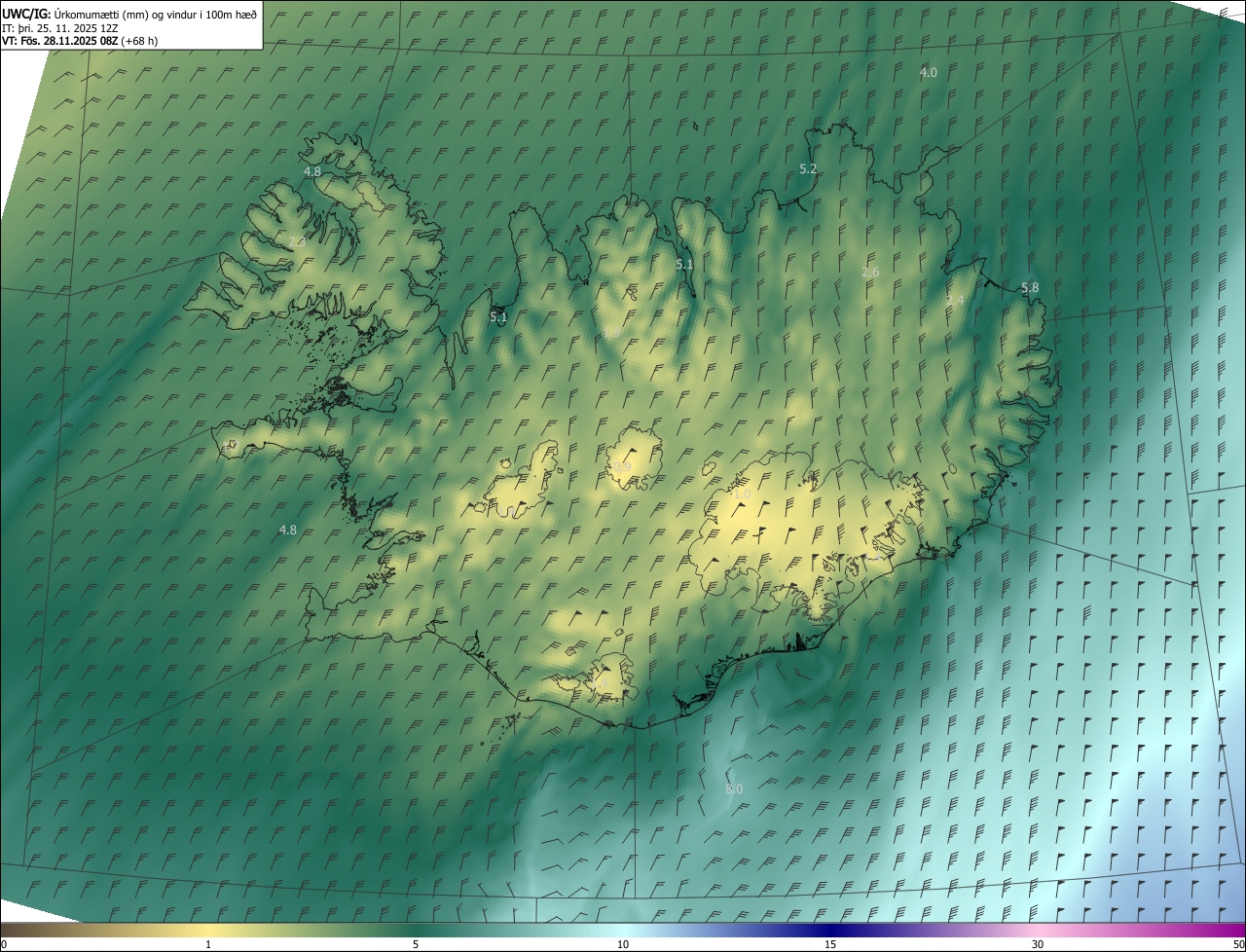The height and width of the screenshot is (952, 1246).
Task: Click the '30' tick on the color scale
Action: 1038,945
